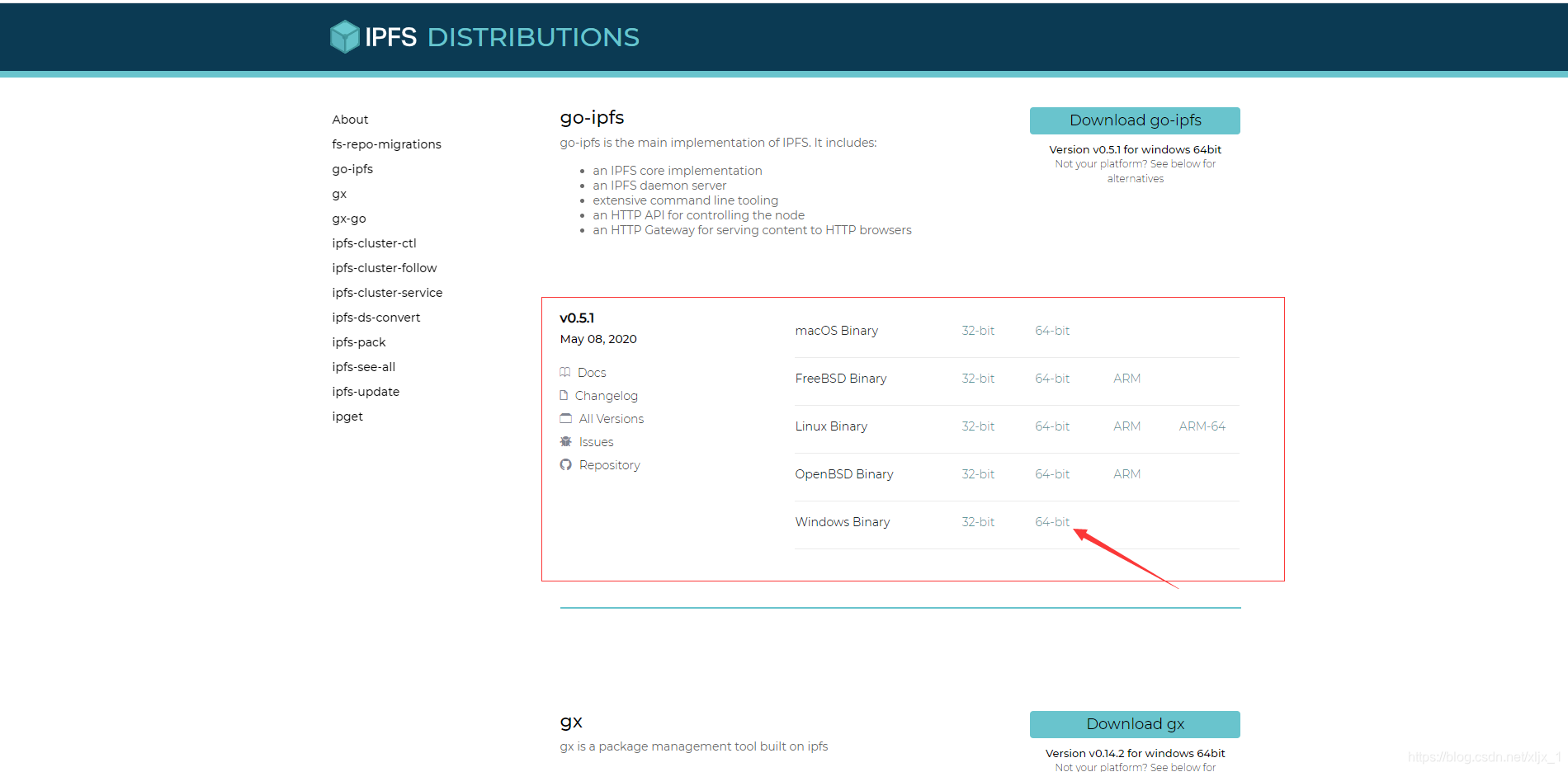Select ipget in the sidebar
This screenshot has width=1568, height=772.
click(x=347, y=417)
